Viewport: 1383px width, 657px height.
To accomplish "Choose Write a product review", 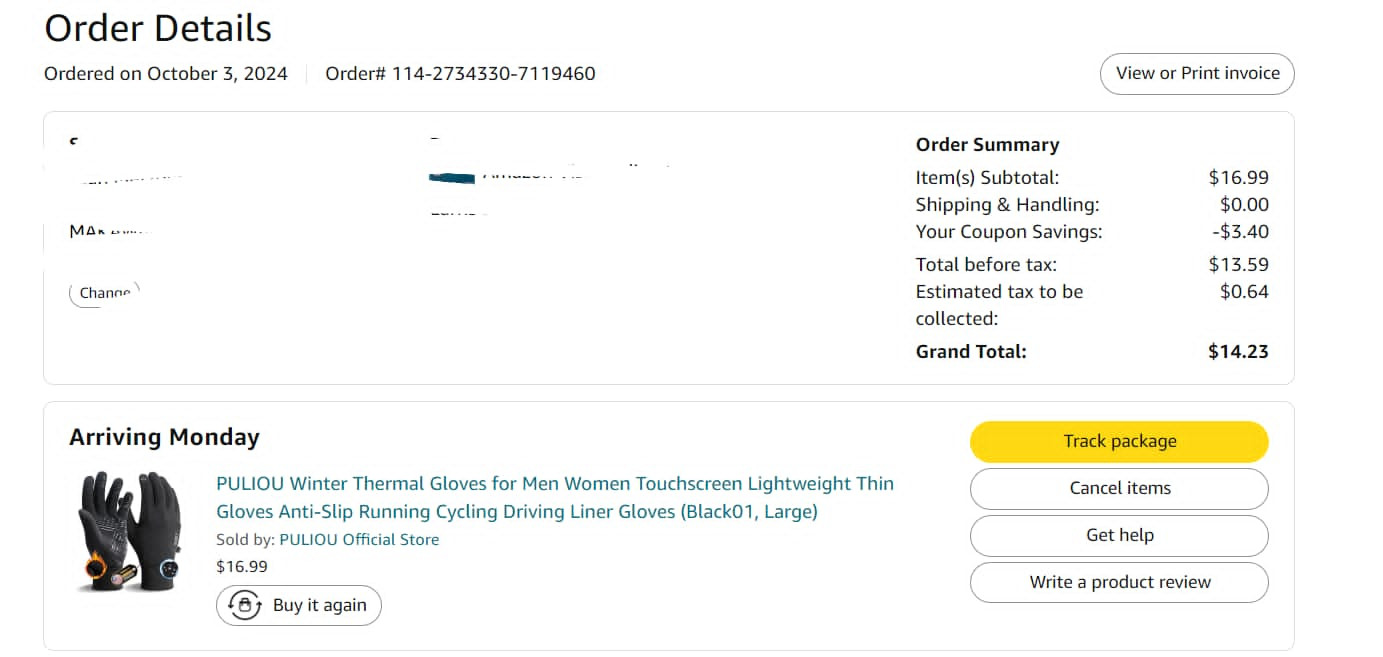I will coord(1119,583).
